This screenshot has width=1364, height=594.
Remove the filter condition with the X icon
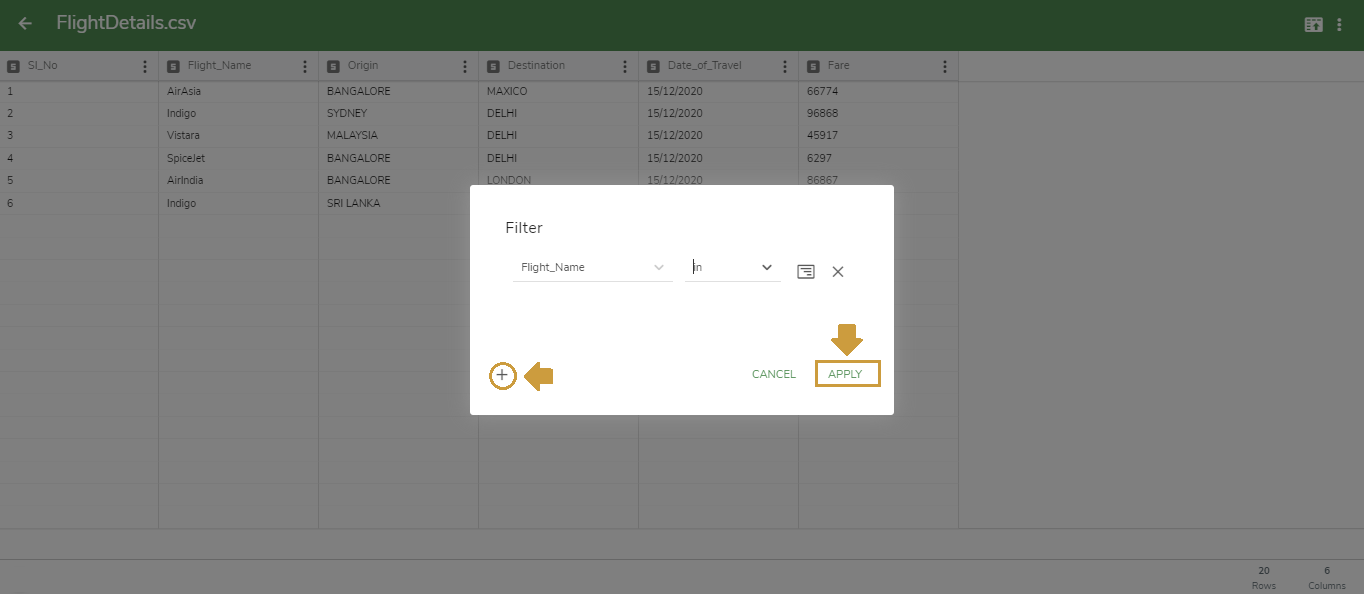coord(838,271)
